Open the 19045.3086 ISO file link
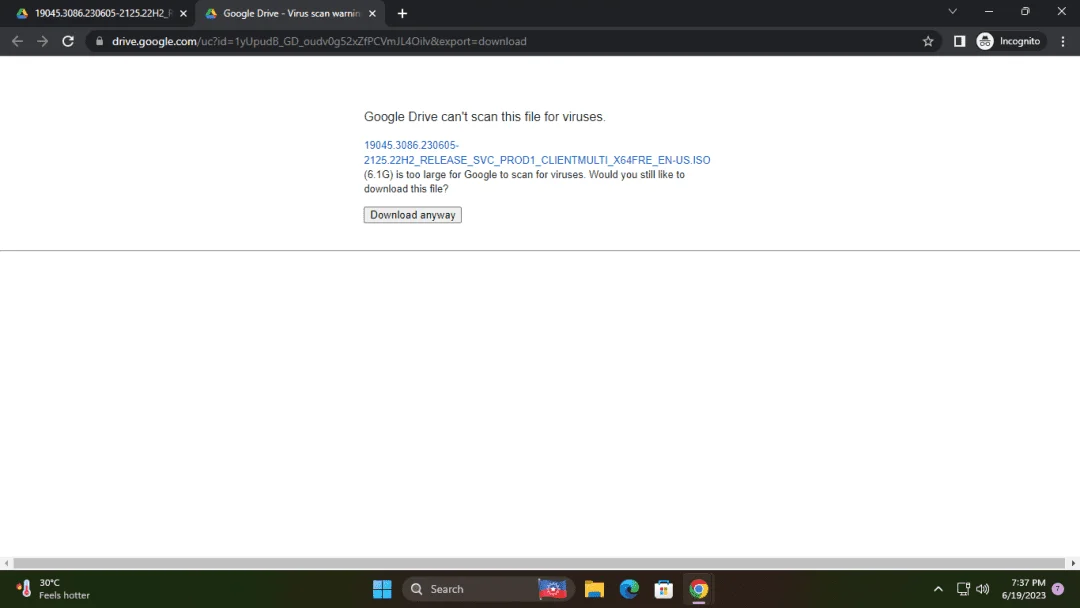 point(537,152)
